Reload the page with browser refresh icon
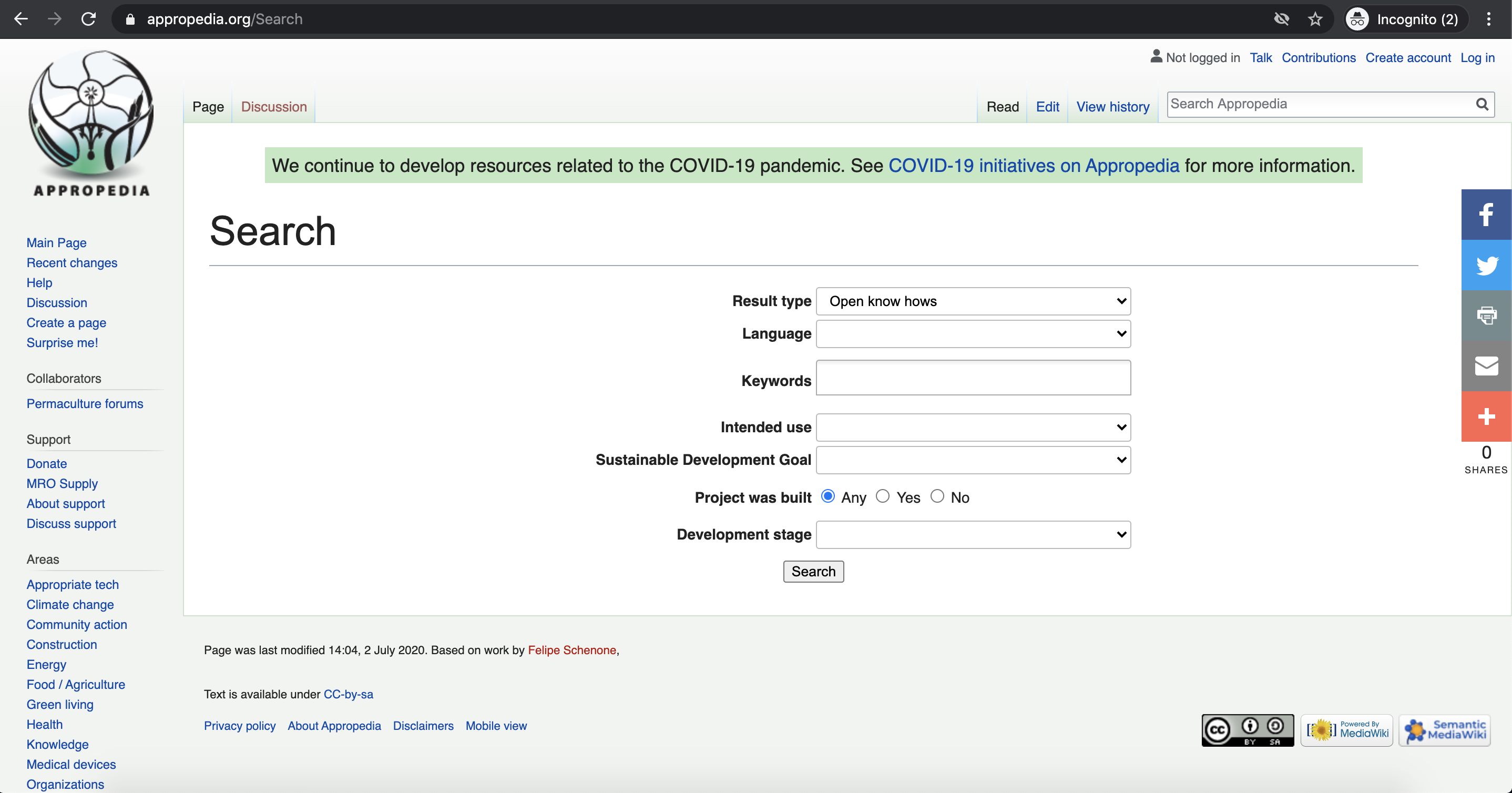 pyautogui.click(x=89, y=19)
